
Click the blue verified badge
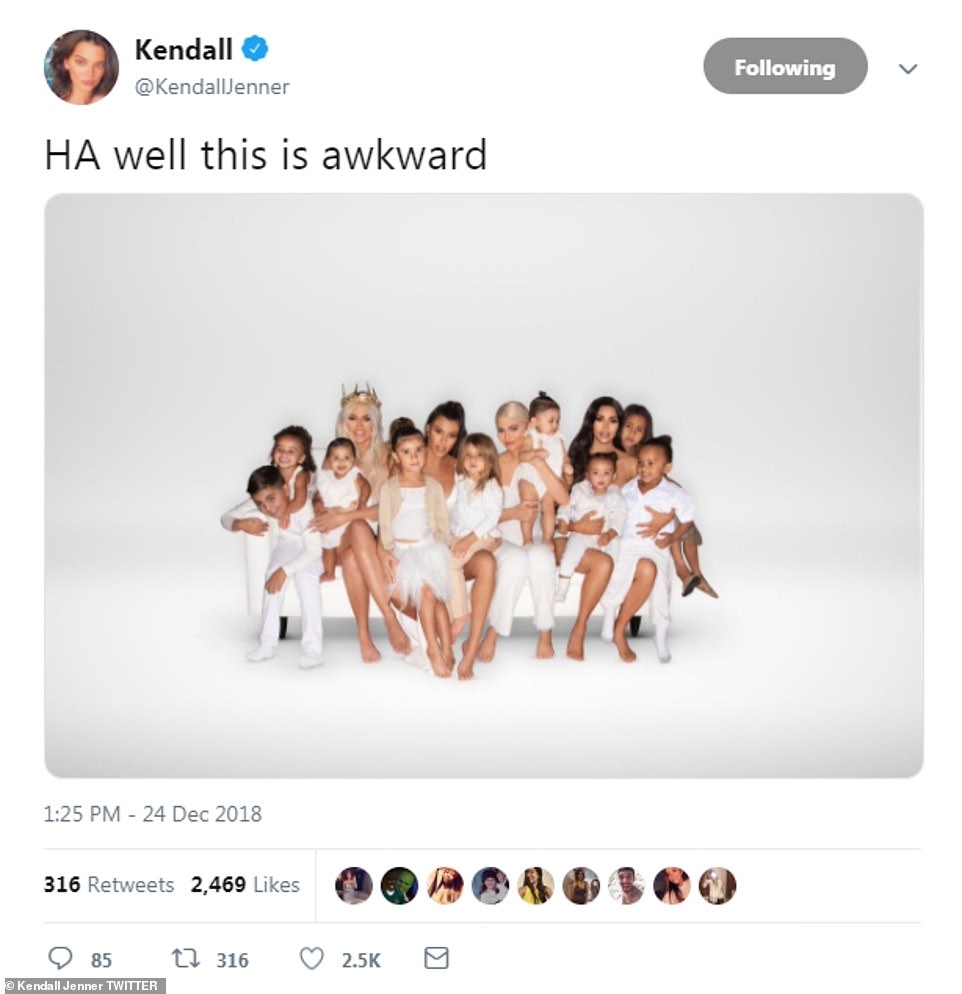pyautogui.click(x=255, y=49)
